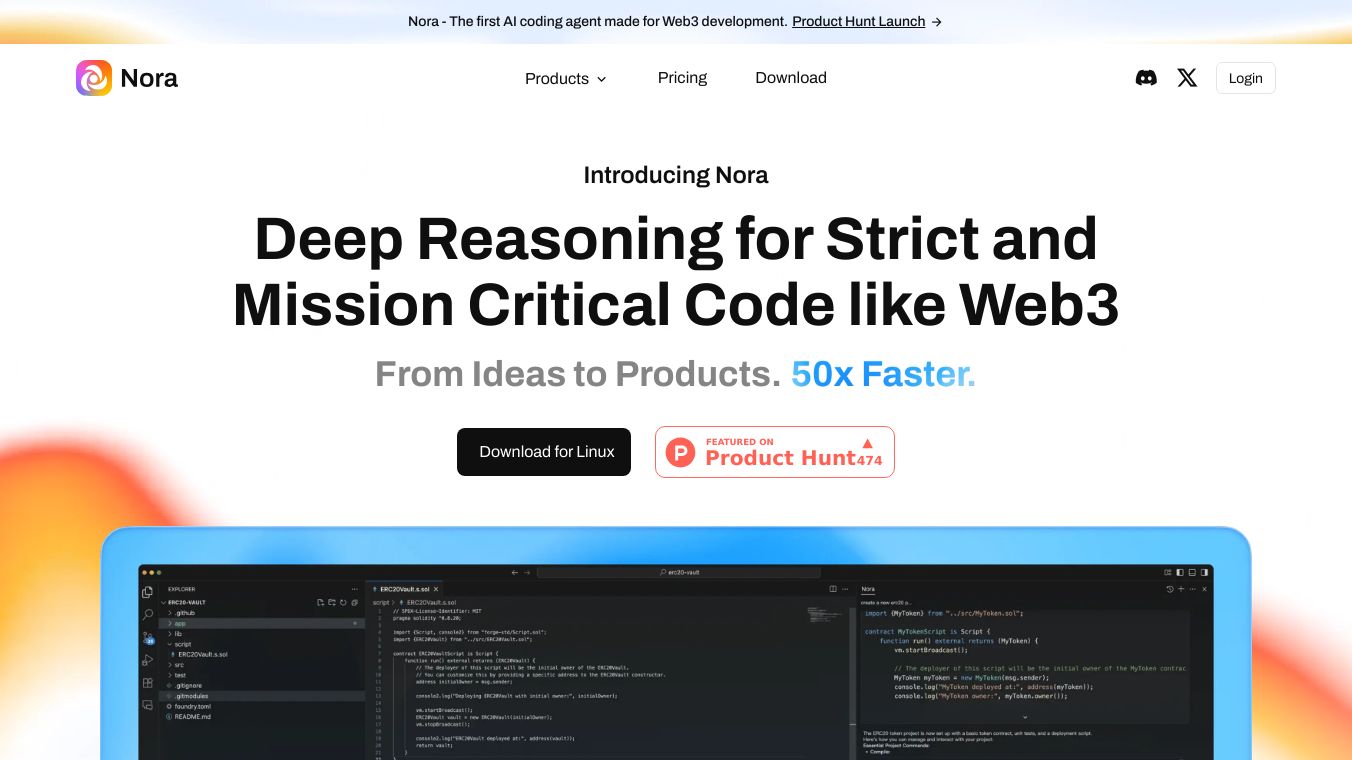Click the Download for Linux button

(544, 452)
